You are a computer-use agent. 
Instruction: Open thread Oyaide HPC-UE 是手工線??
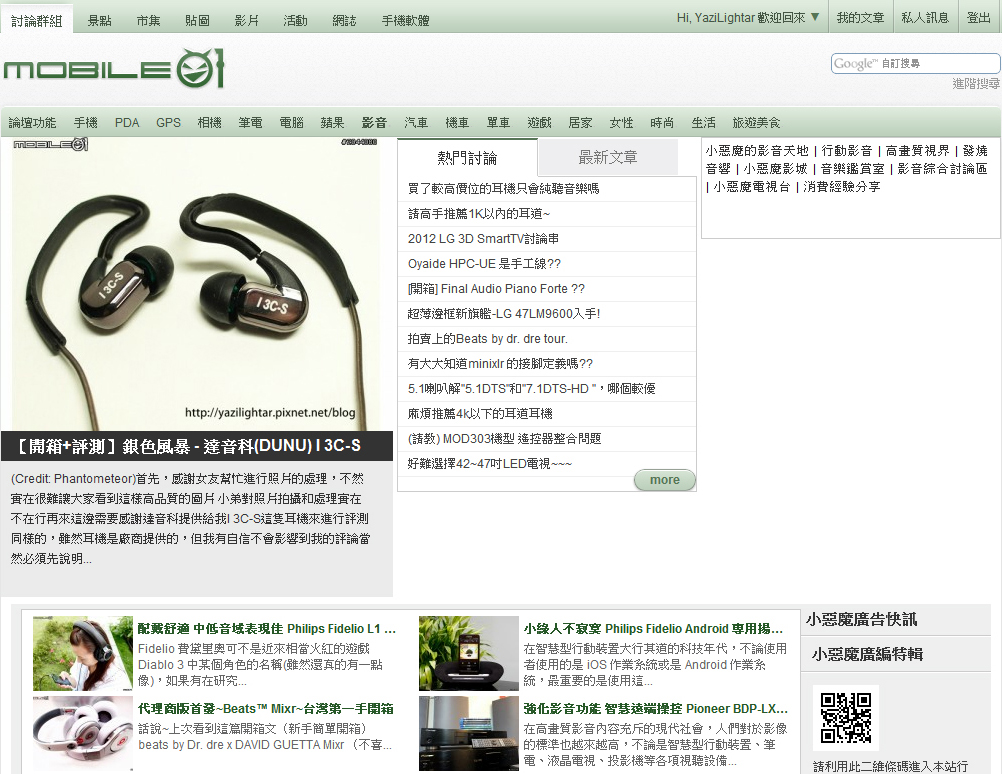tap(484, 263)
